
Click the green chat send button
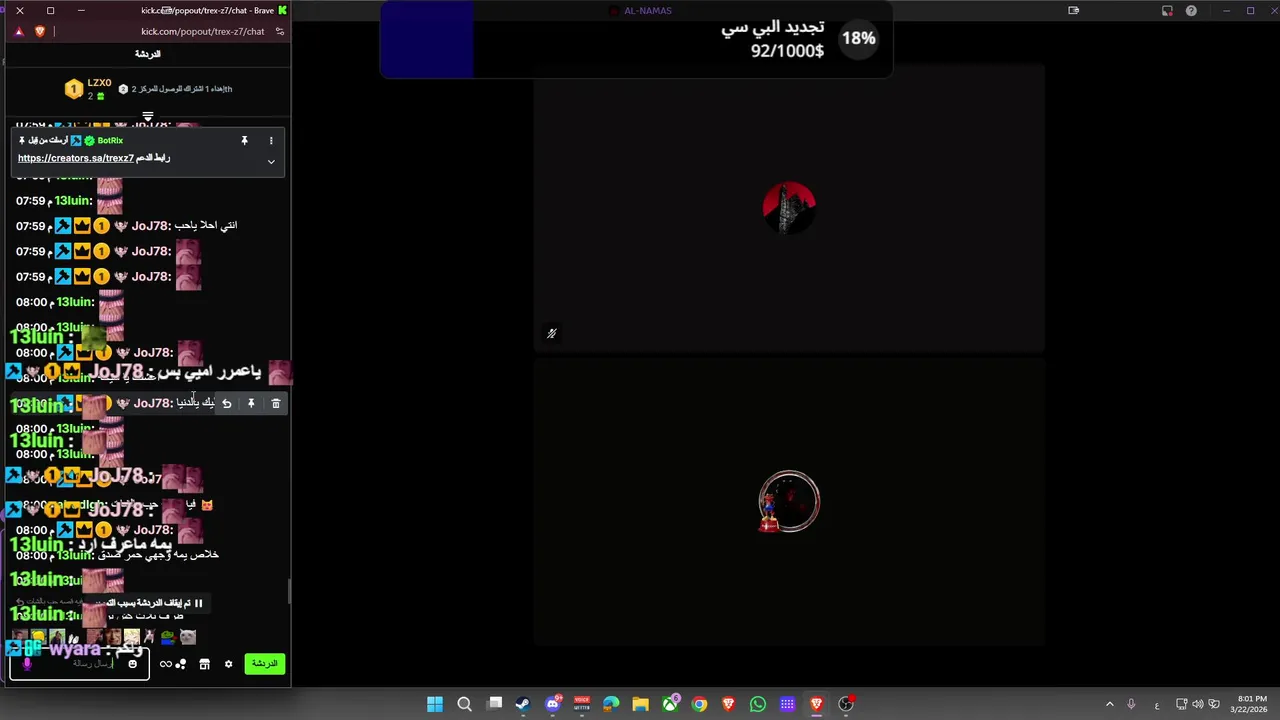(x=265, y=664)
